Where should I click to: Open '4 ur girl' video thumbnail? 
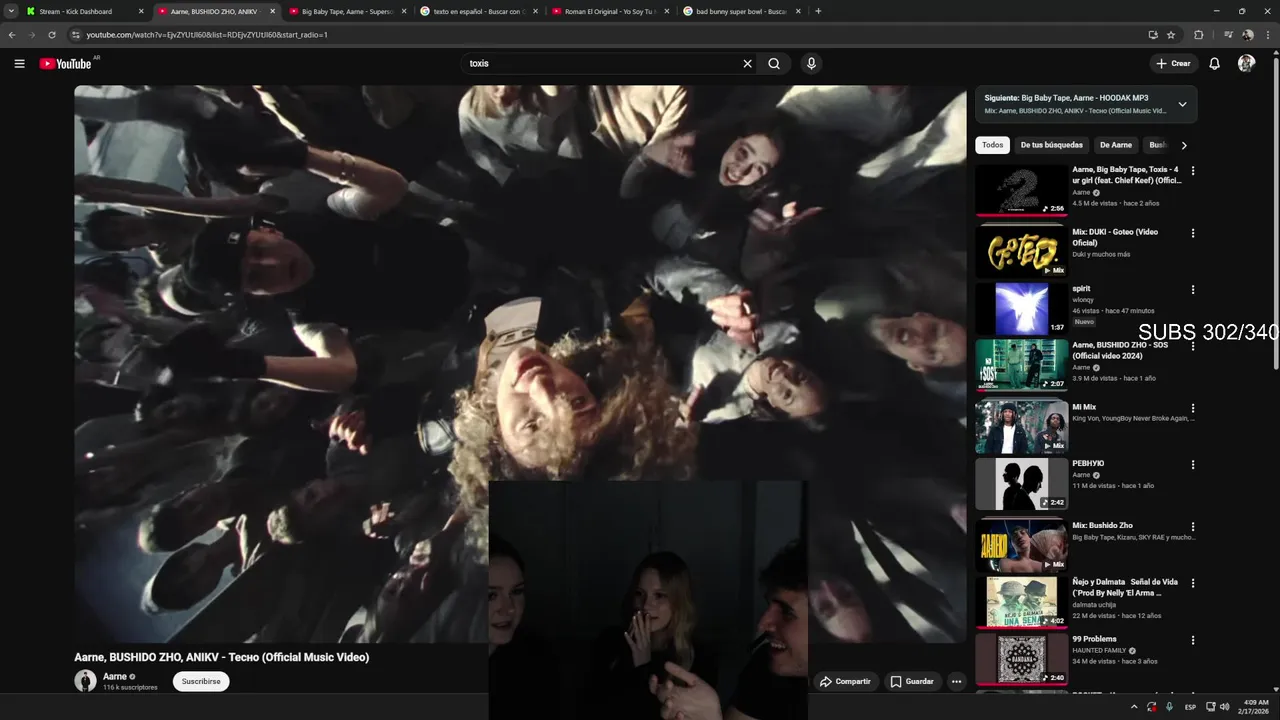tap(1021, 190)
